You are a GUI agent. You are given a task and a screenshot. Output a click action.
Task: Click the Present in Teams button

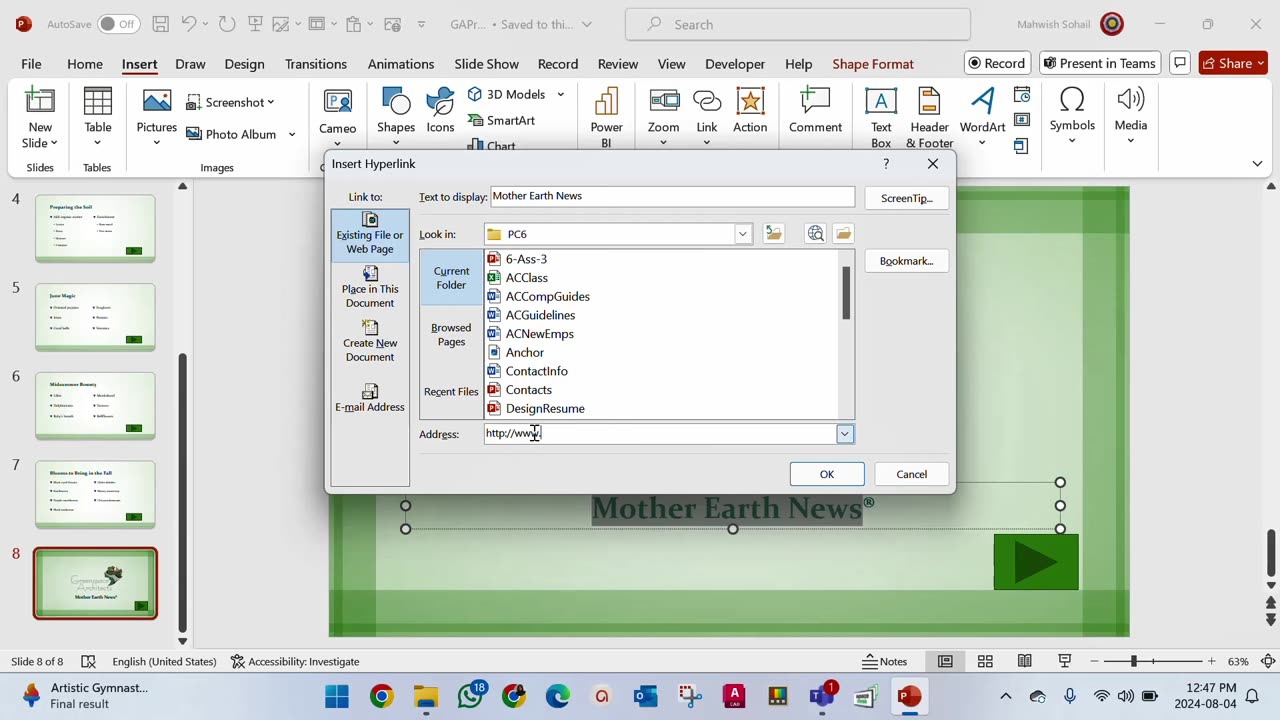pyautogui.click(x=1100, y=63)
